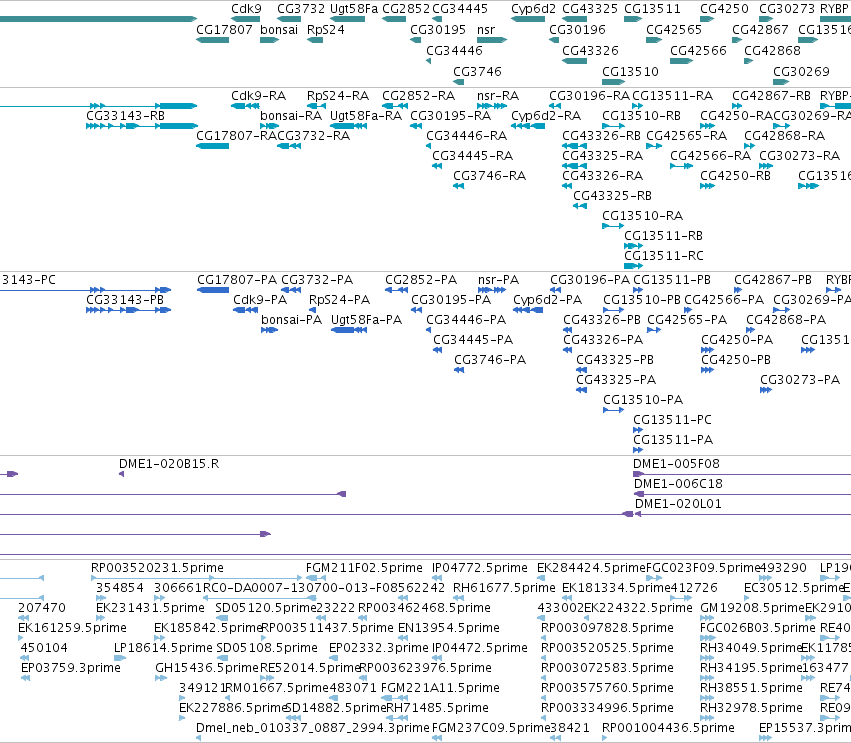Select the CG42565 gene label in top track
This screenshot has height=743, width=851.
coord(674,30)
